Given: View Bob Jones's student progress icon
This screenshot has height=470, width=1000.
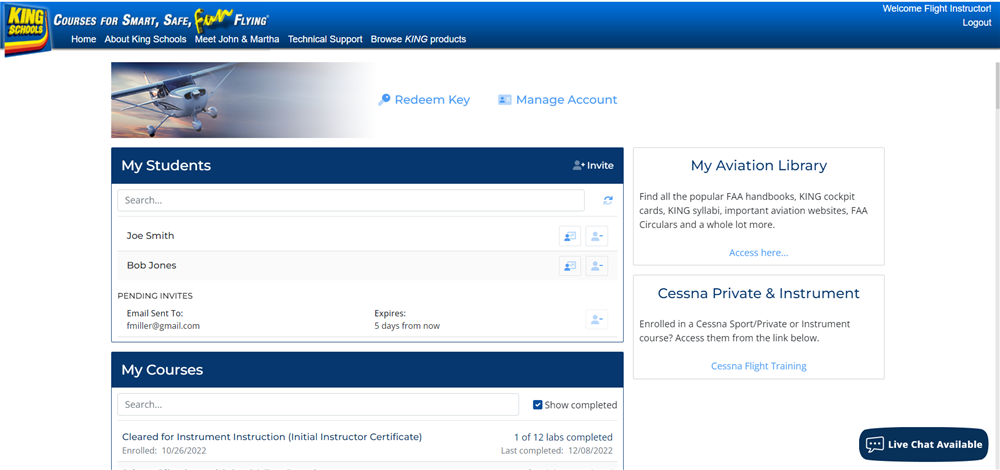Looking at the screenshot, I should [570, 266].
